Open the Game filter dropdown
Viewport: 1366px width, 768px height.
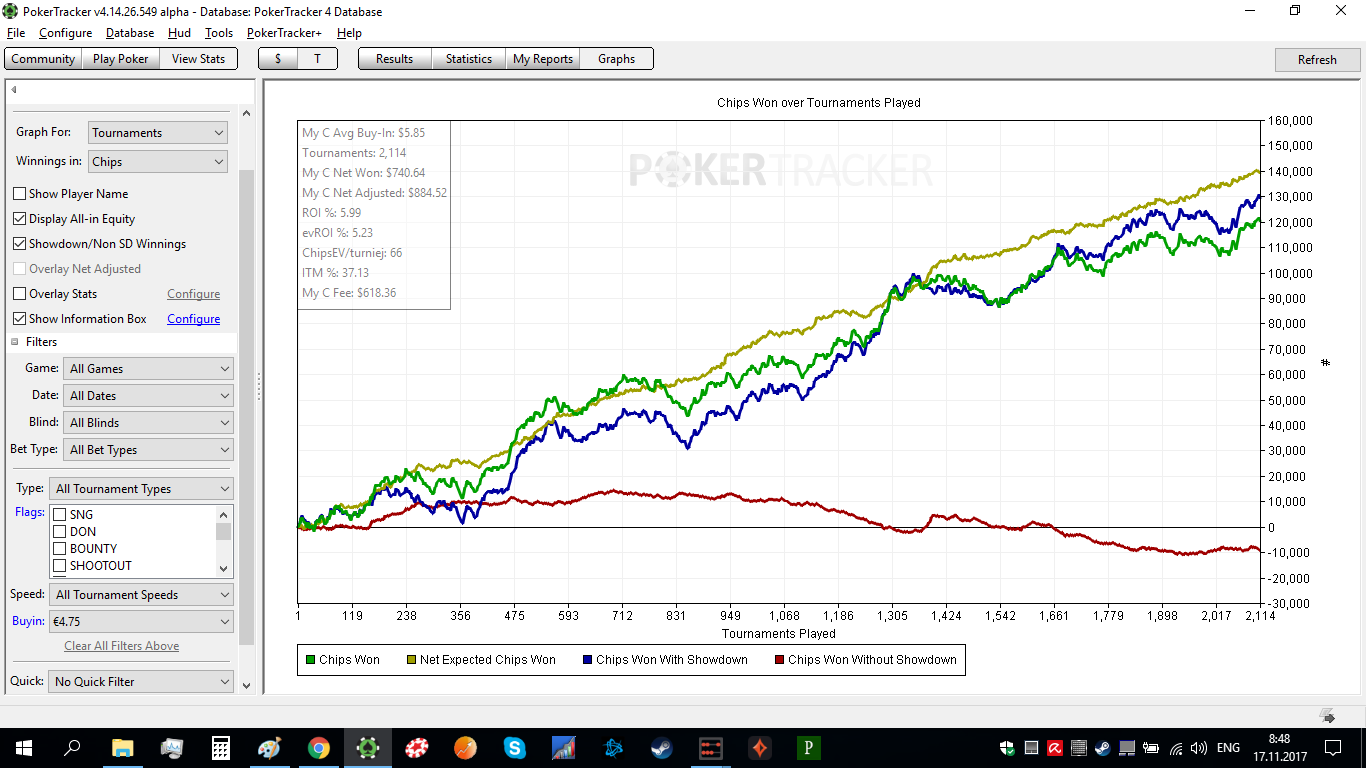point(148,369)
